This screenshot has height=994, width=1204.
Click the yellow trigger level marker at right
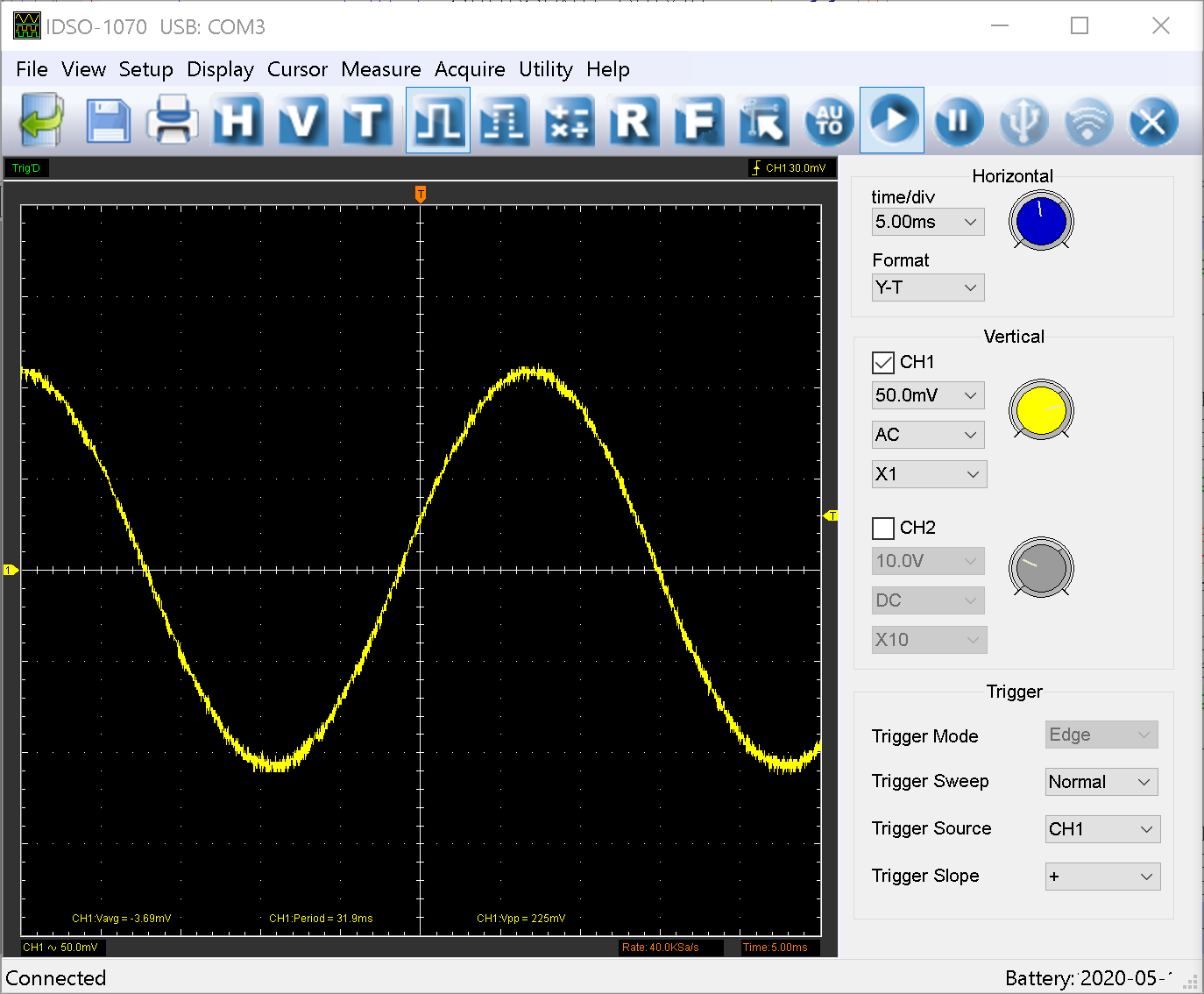click(832, 515)
